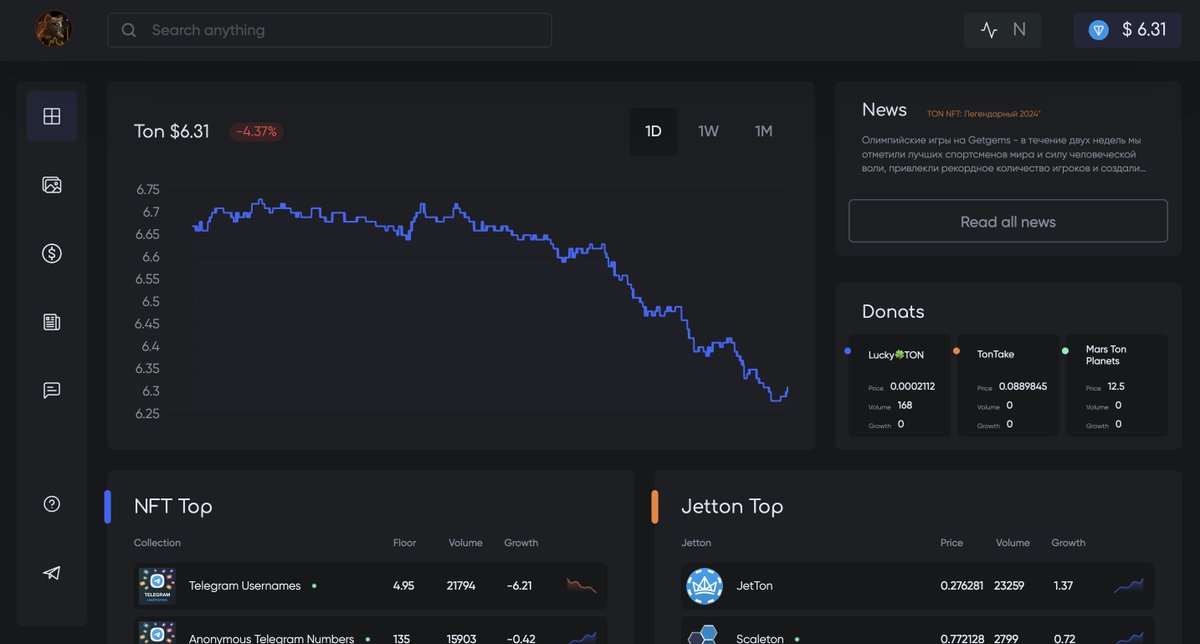Click the Mars Ton Planets price 12.5

pos(1116,386)
